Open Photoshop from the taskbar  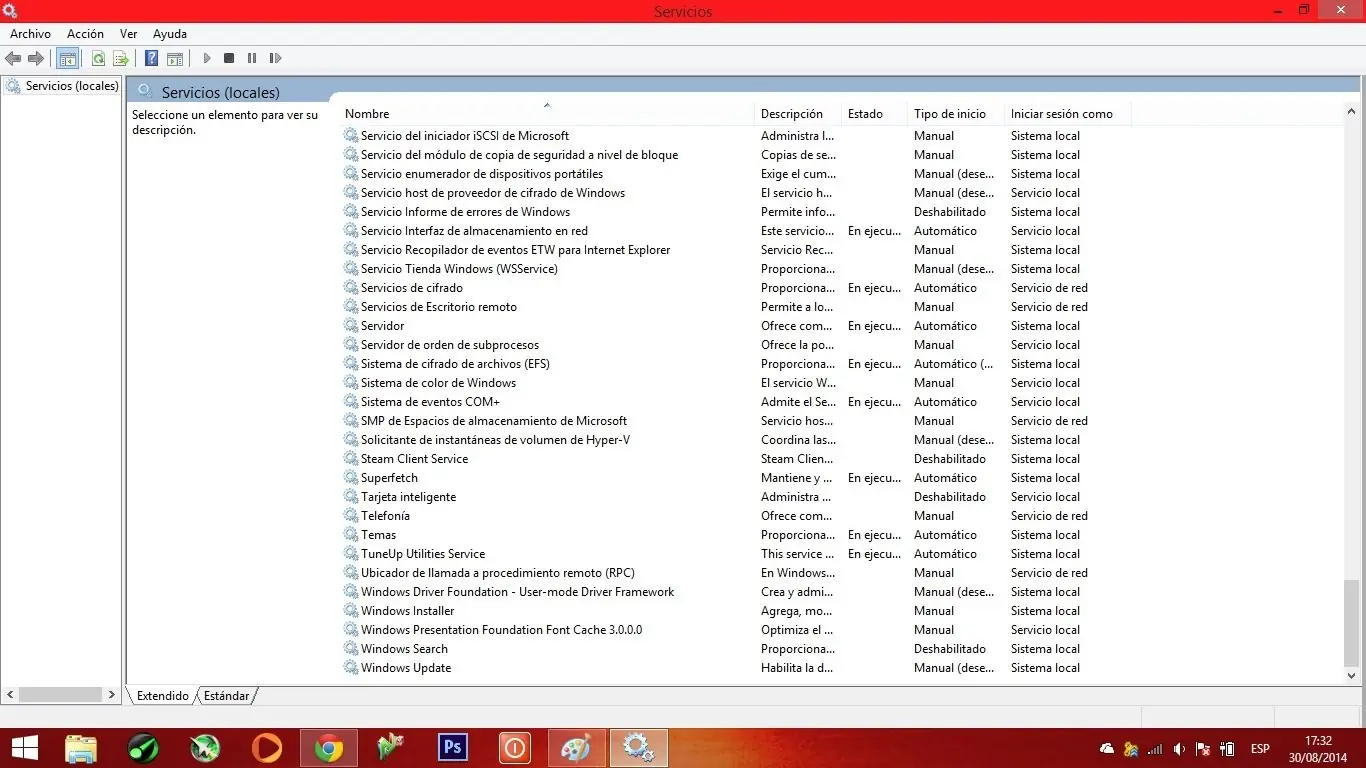452,748
